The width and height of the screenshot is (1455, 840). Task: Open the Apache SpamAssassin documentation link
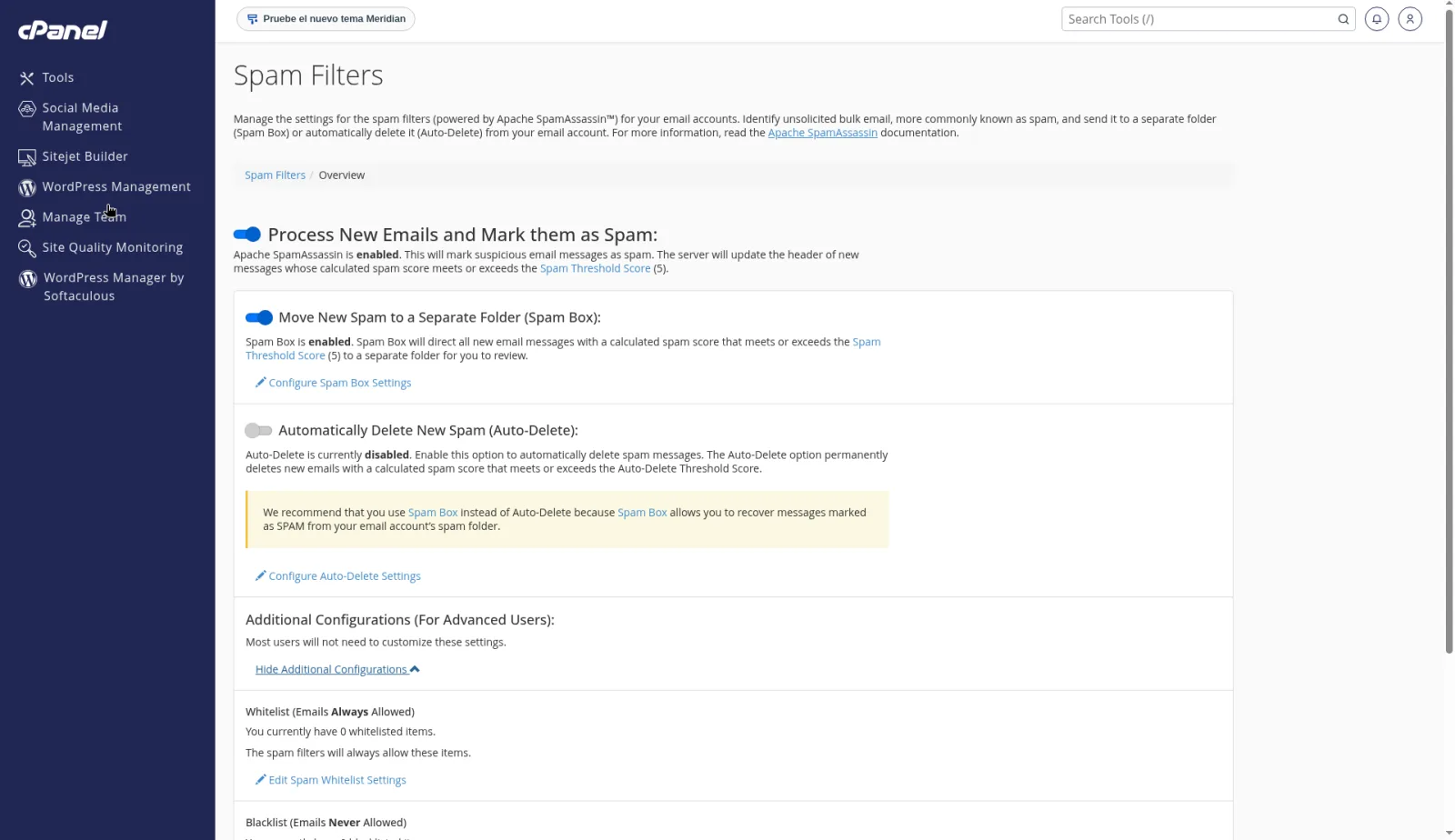point(822,133)
